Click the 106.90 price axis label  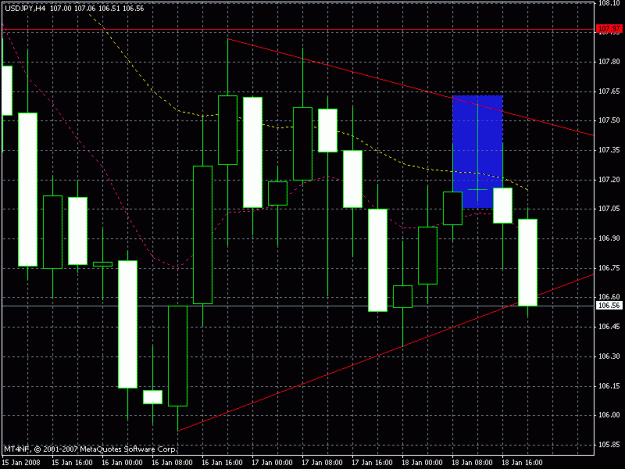(x=609, y=238)
